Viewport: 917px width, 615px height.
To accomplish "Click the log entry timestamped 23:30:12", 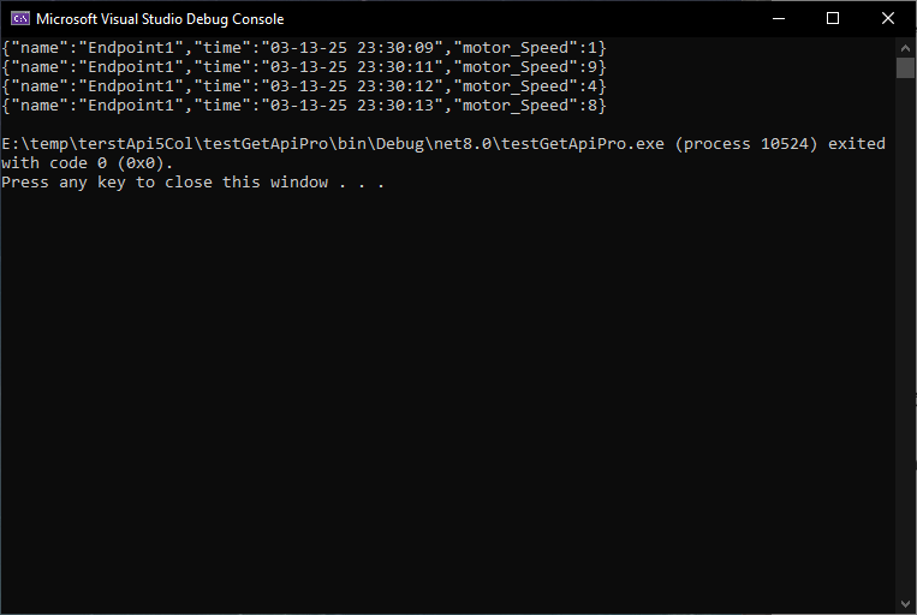I will tap(300, 86).
